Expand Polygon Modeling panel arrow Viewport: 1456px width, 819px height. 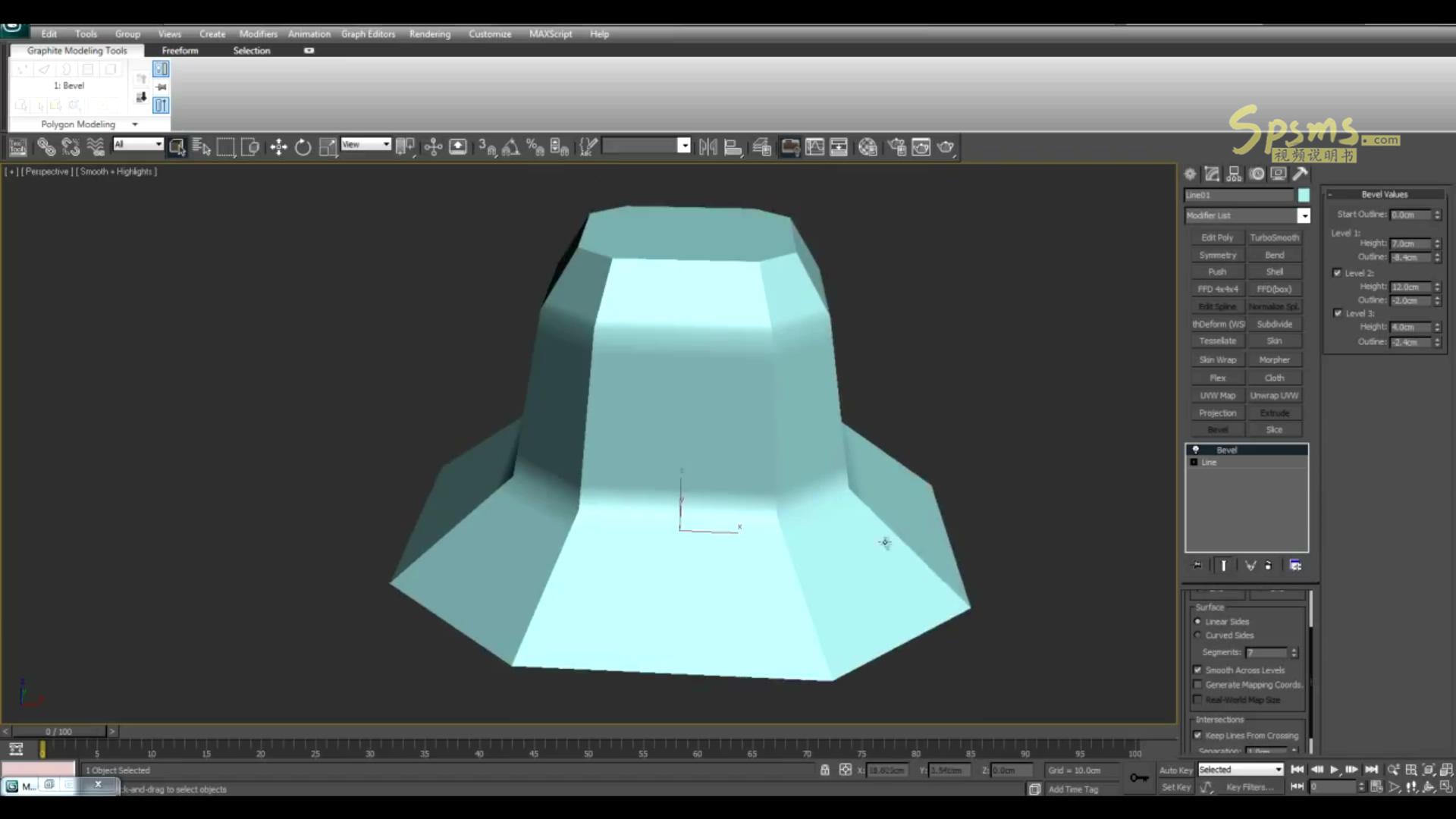tap(135, 124)
